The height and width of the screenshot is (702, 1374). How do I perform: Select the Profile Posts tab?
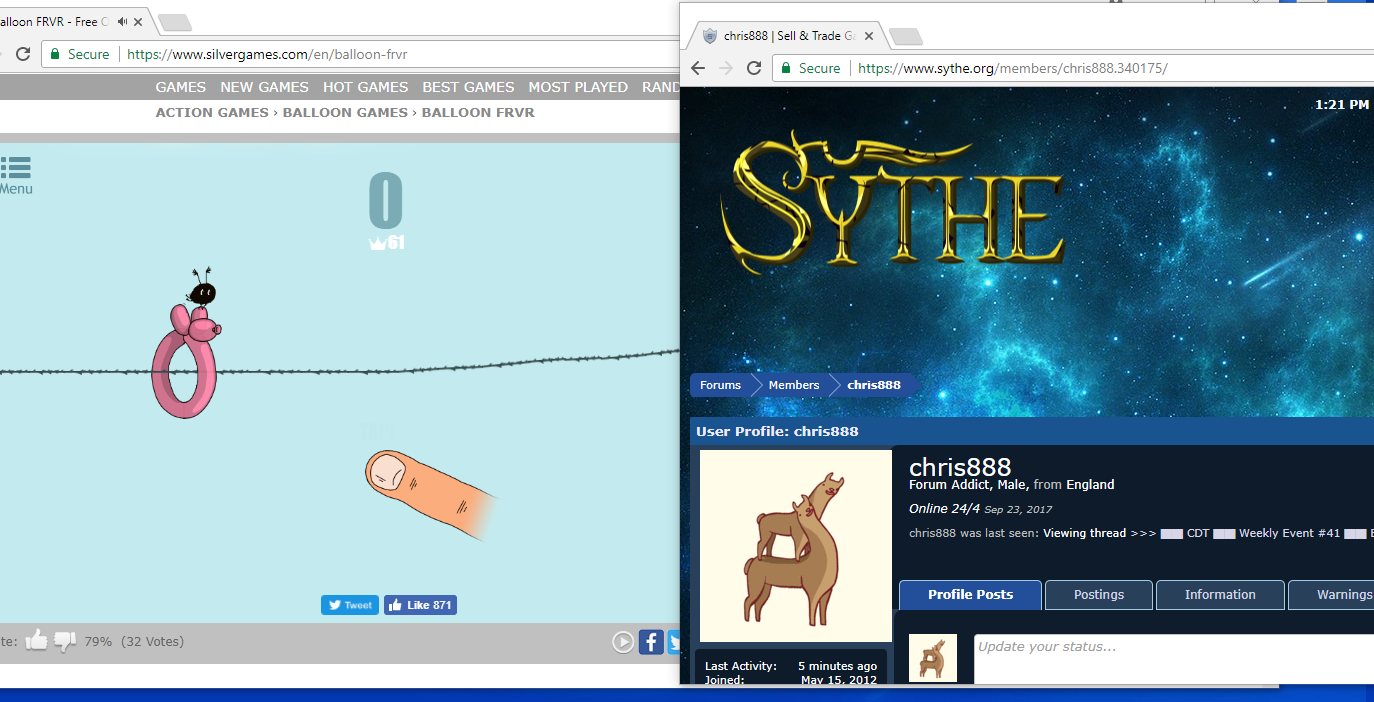tap(970, 595)
